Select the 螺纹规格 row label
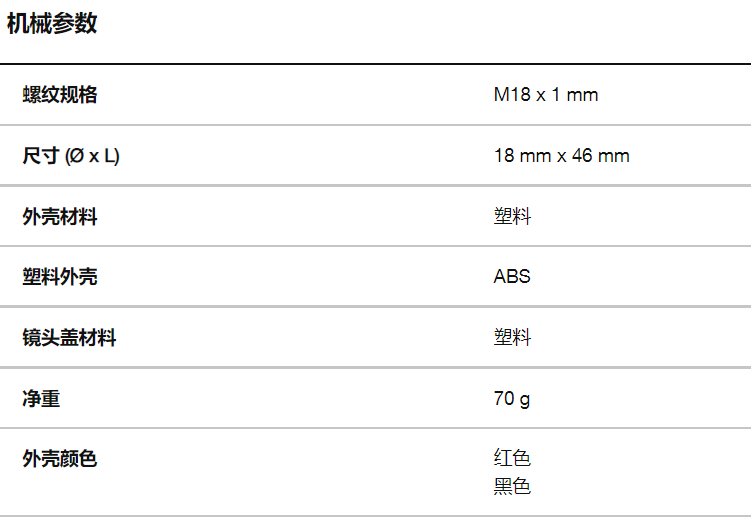751x517 pixels. coord(60,95)
